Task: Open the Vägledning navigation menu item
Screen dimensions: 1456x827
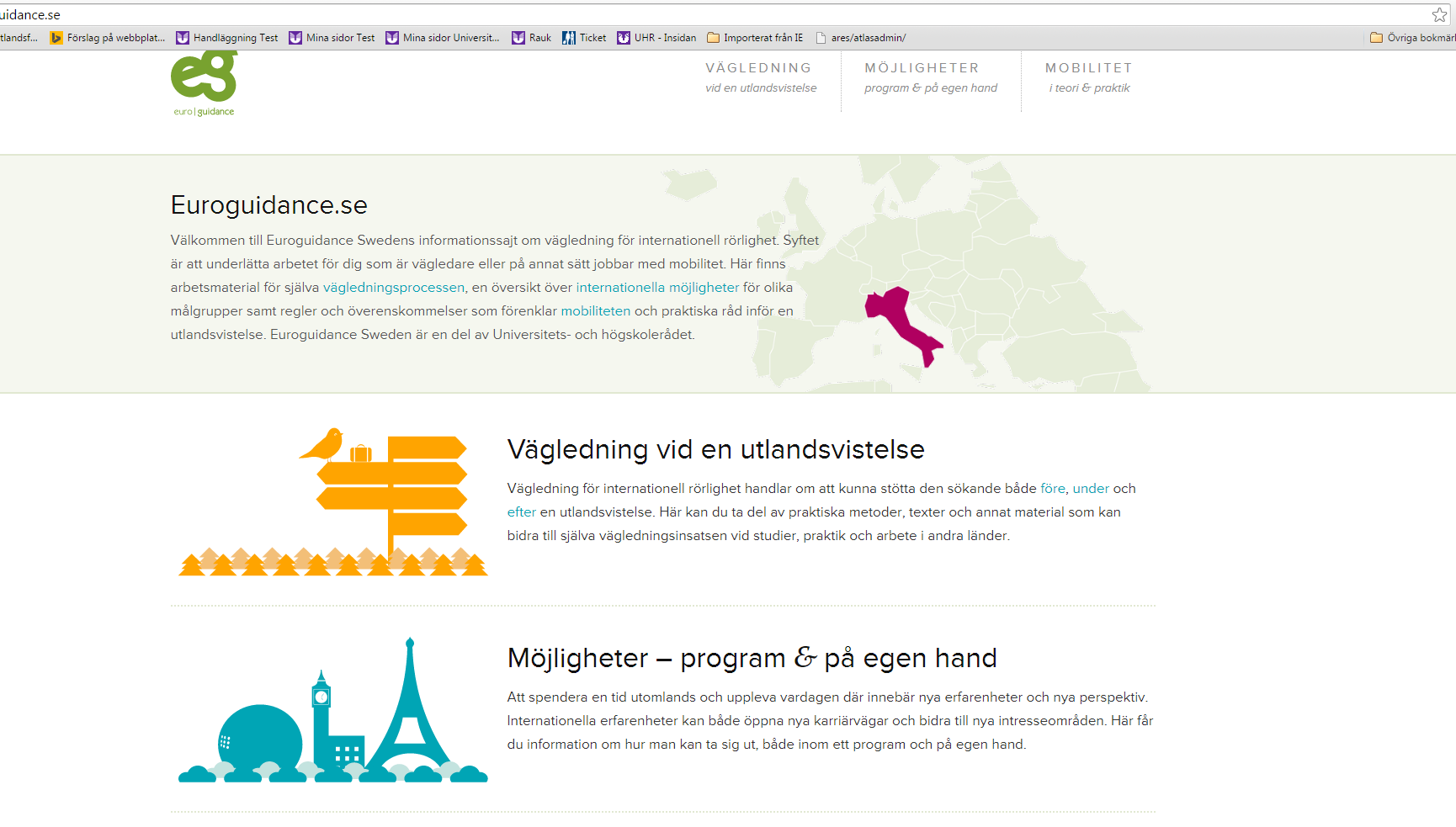Action: click(761, 77)
